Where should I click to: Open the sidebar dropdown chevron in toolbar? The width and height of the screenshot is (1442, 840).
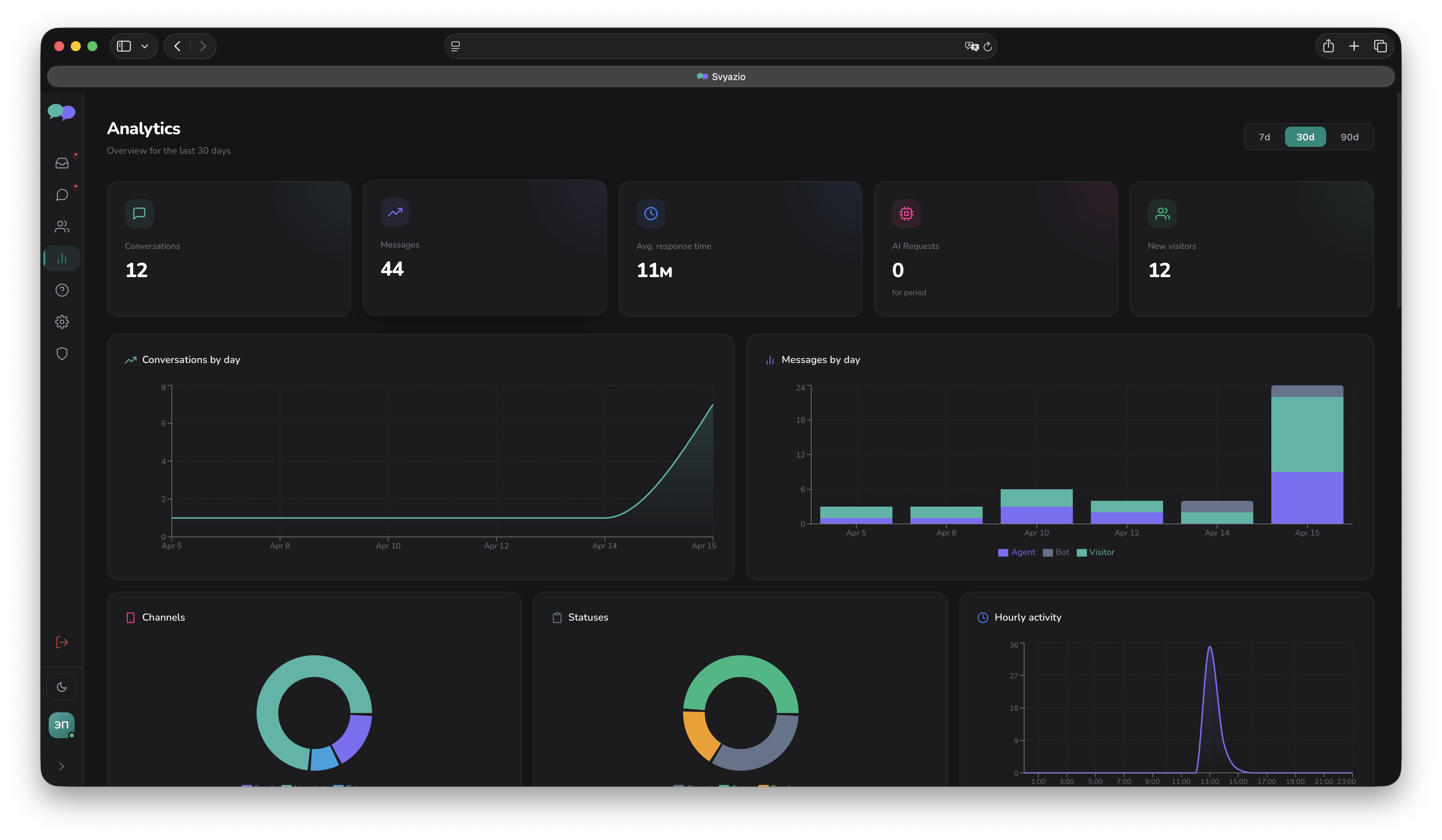(x=145, y=46)
